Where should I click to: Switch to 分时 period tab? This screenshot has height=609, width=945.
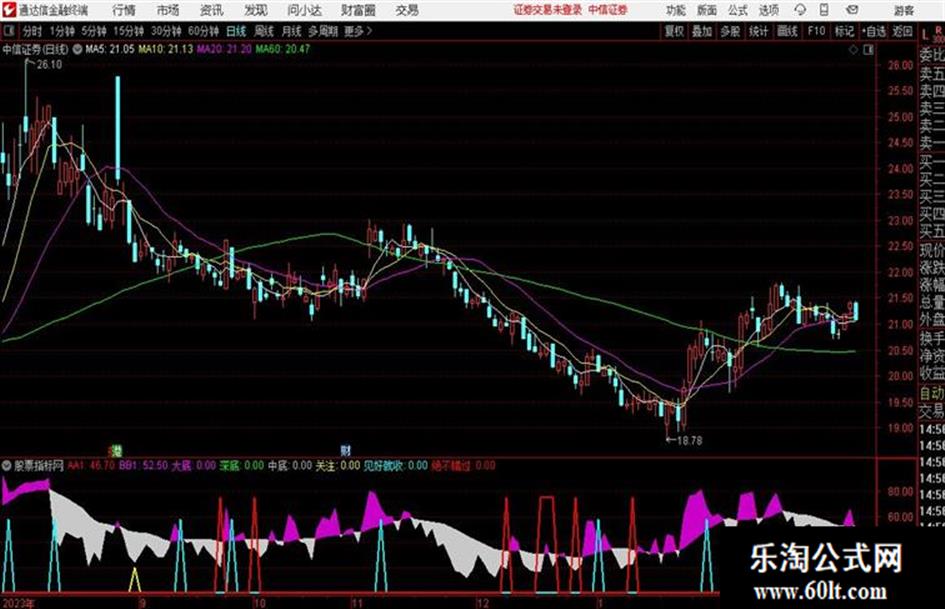point(32,31)
